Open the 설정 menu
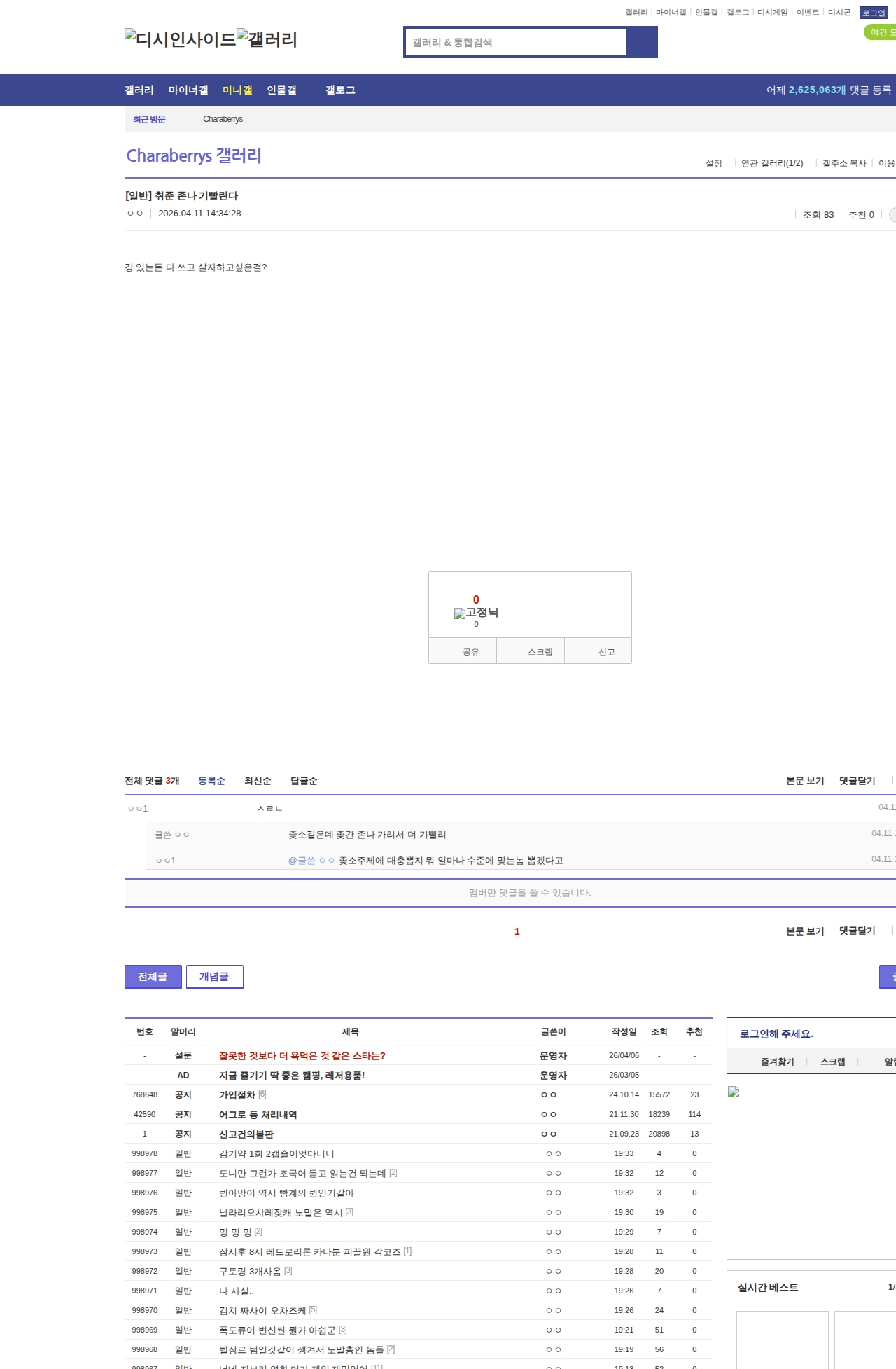Viewport: 896px width, 1369px height. tap(713, 163)
